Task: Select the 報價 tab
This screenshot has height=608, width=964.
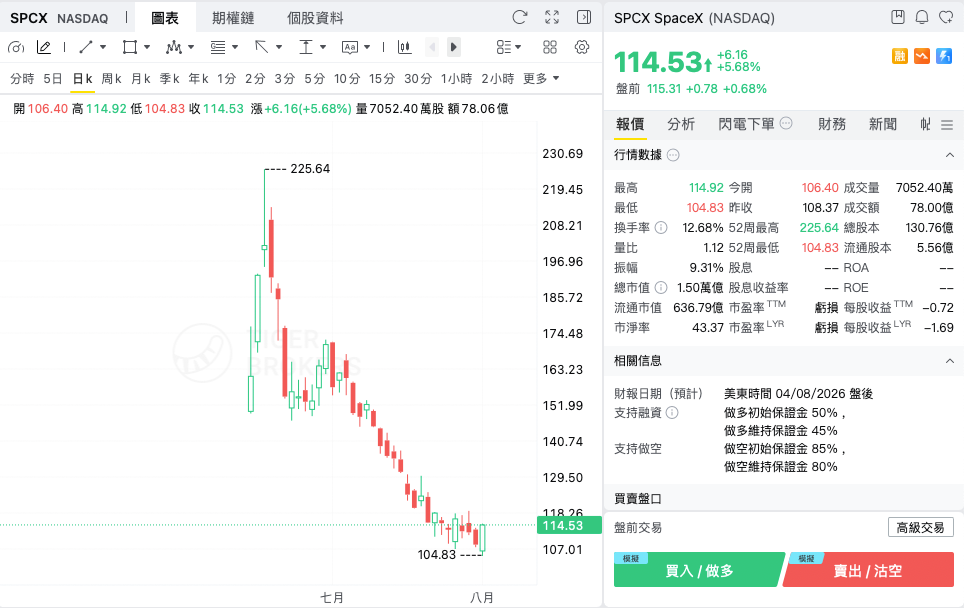Action: coord(630,124)
